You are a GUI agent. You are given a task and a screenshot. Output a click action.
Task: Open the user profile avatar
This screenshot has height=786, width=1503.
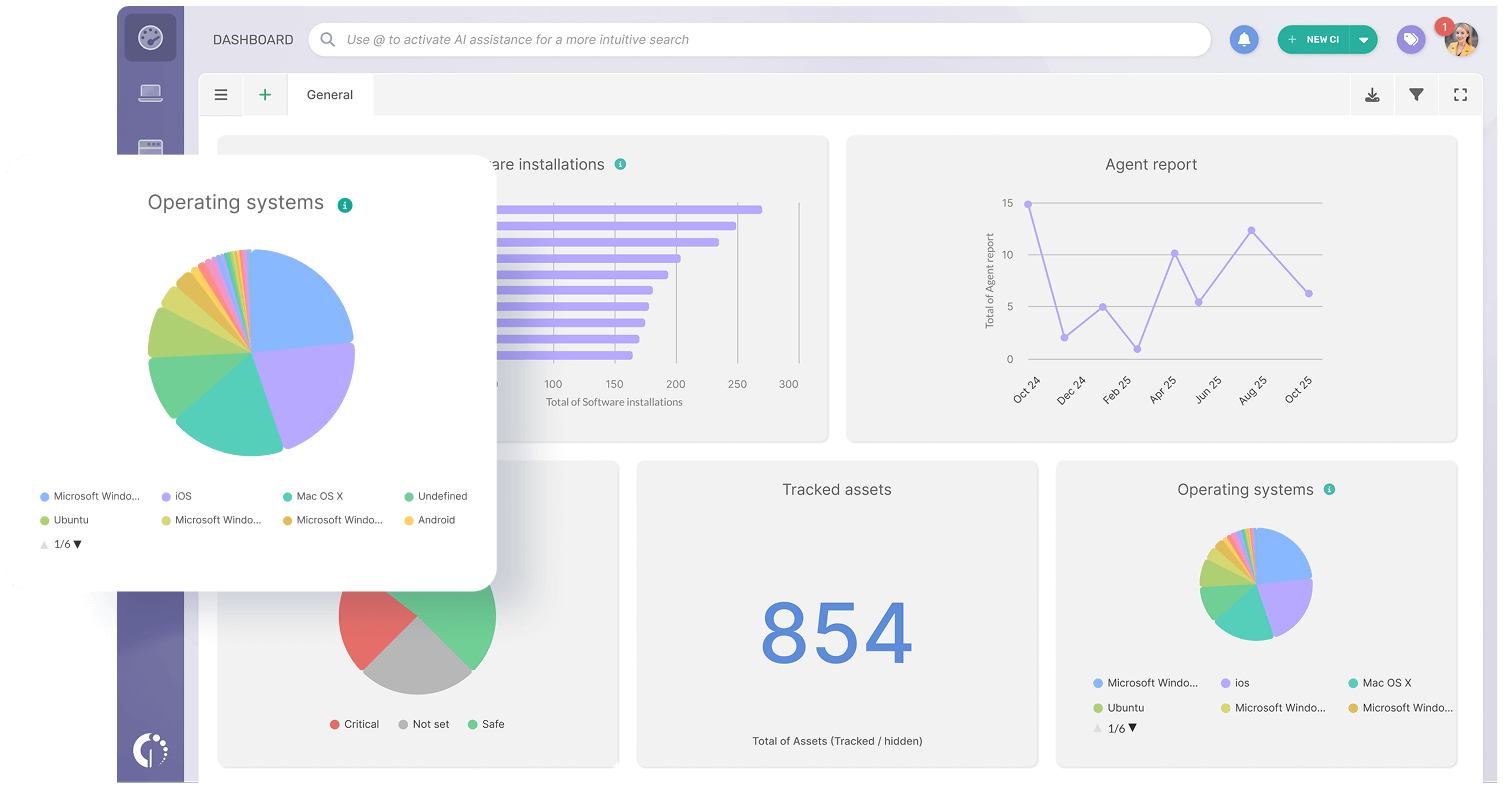tap(1461, 40)
